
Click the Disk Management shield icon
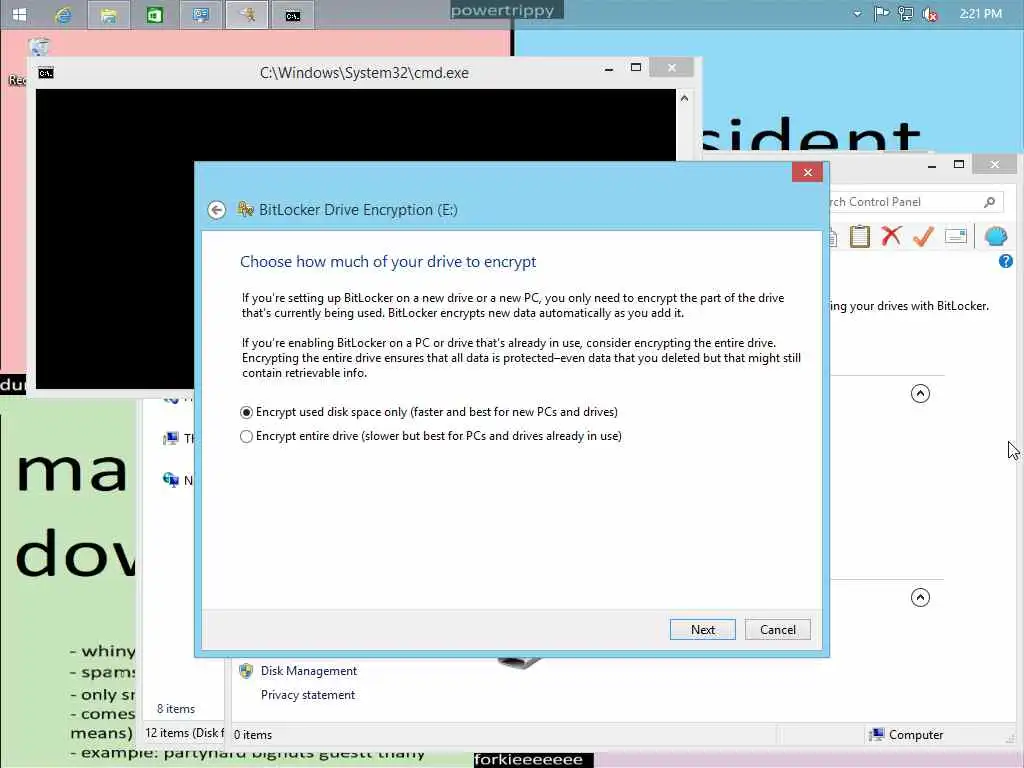coord(246,671)
